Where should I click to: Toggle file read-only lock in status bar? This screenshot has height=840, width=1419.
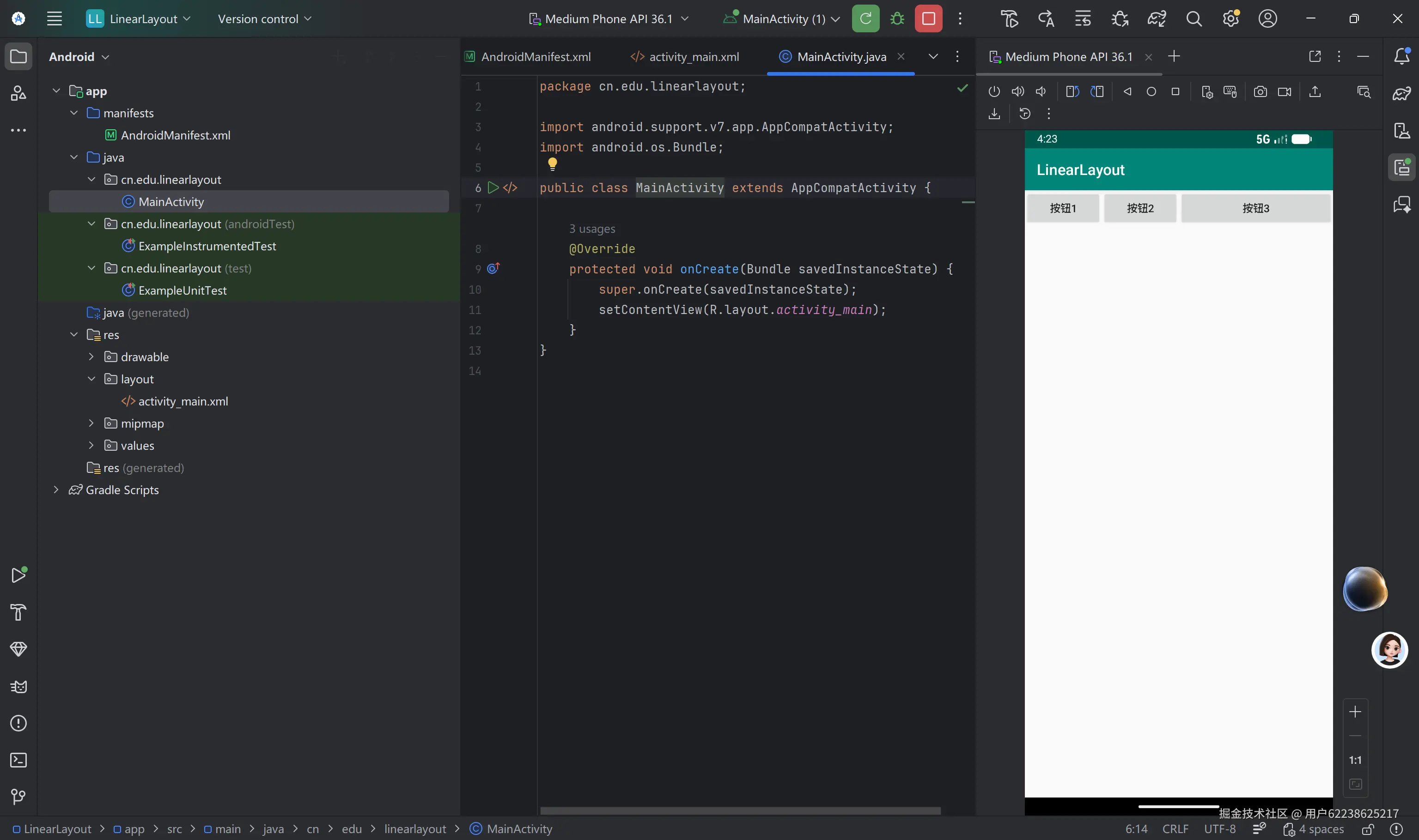coord(1367,829)
